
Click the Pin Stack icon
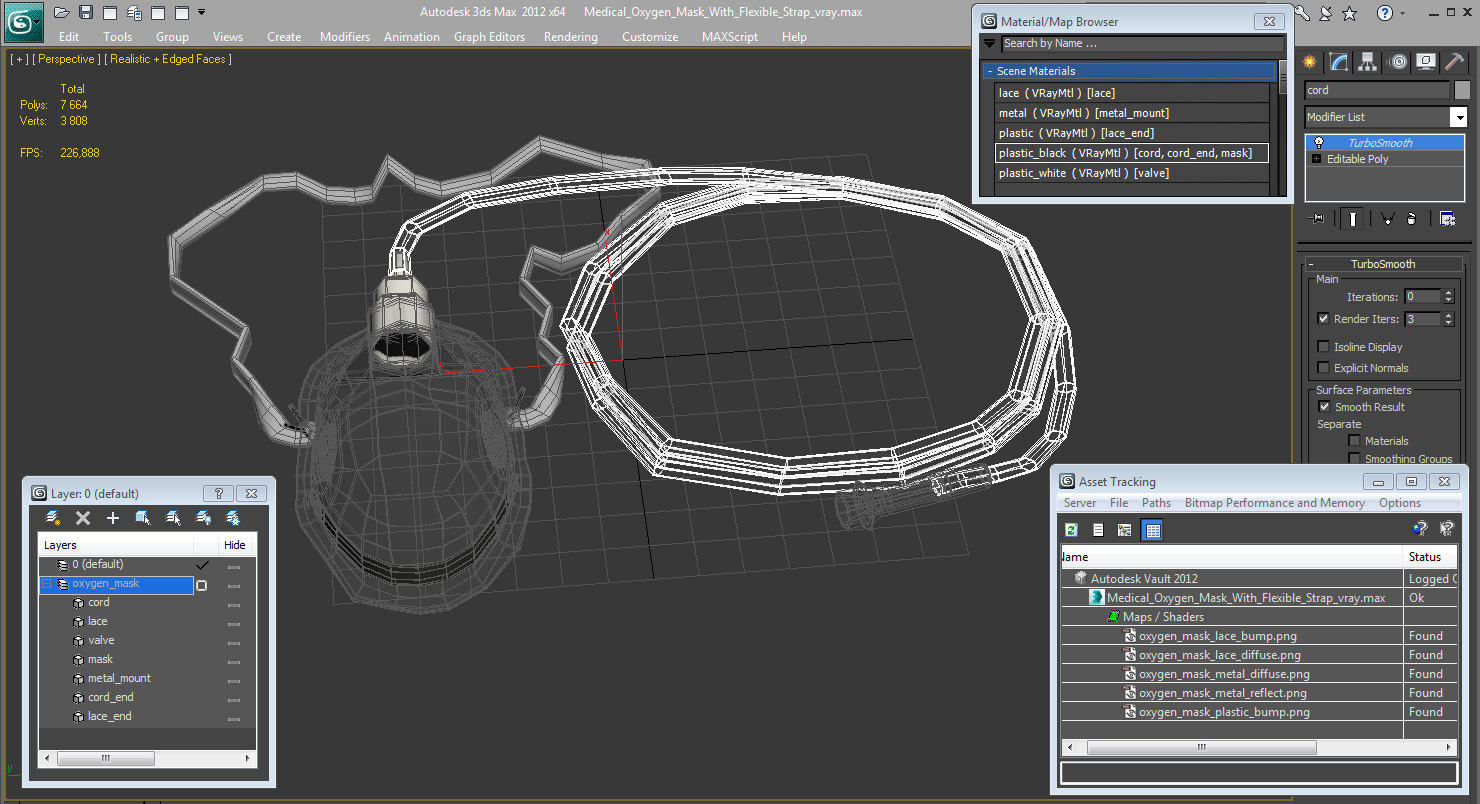point(1318,218)
